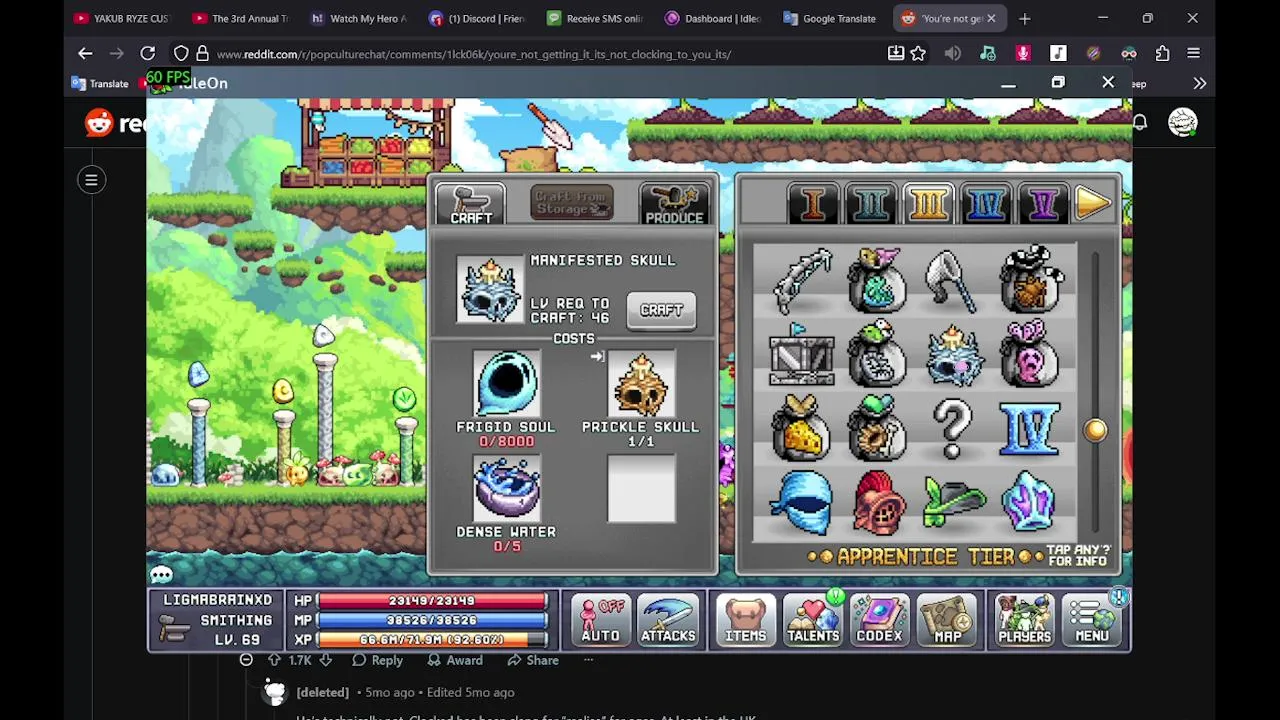Advance to next tiers with yellow arrow
1280x720 pixels.
pyautogui.click(x=1094, y=204)
